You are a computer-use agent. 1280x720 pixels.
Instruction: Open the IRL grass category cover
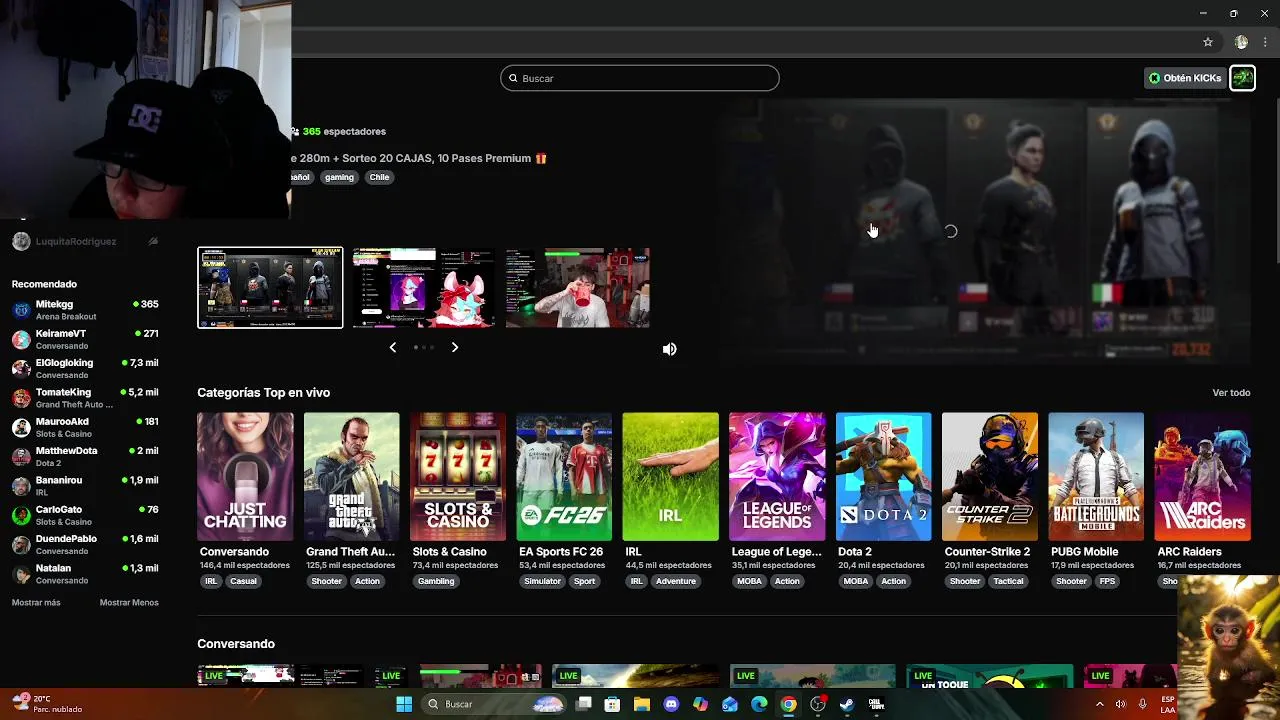point(670,477)
